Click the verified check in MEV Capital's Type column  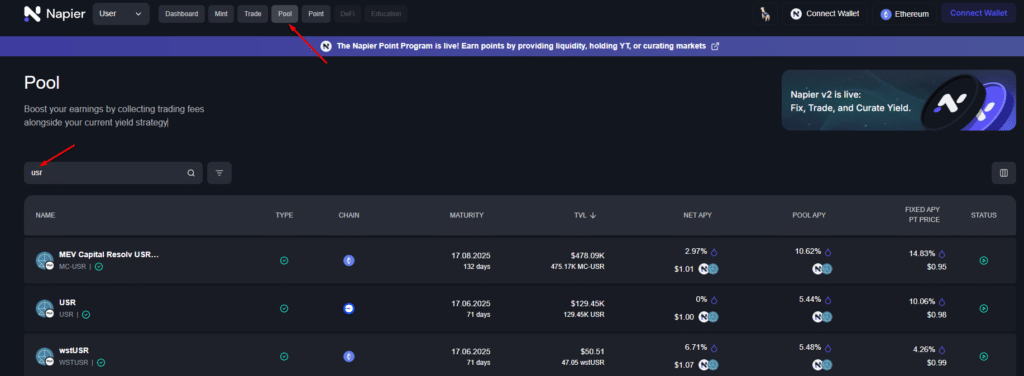(x=284, y=260)
